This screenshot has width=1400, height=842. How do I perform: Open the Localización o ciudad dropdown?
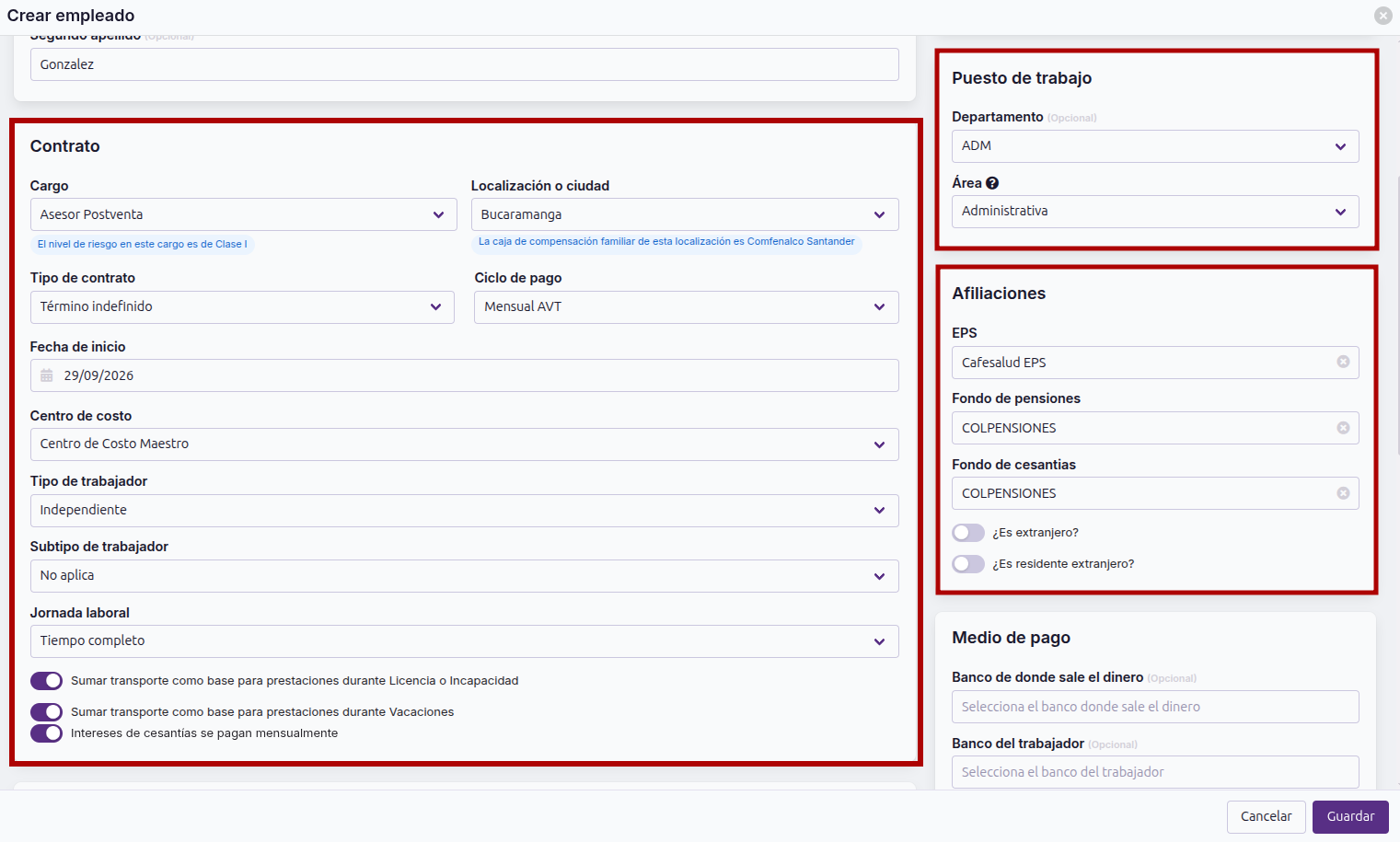[x=685, y=214]
